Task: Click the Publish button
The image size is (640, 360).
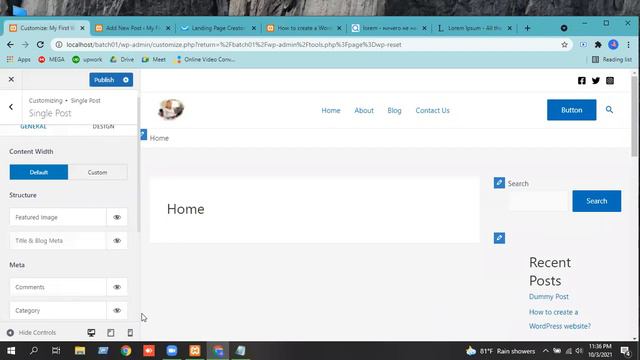Action: [104, 80]
